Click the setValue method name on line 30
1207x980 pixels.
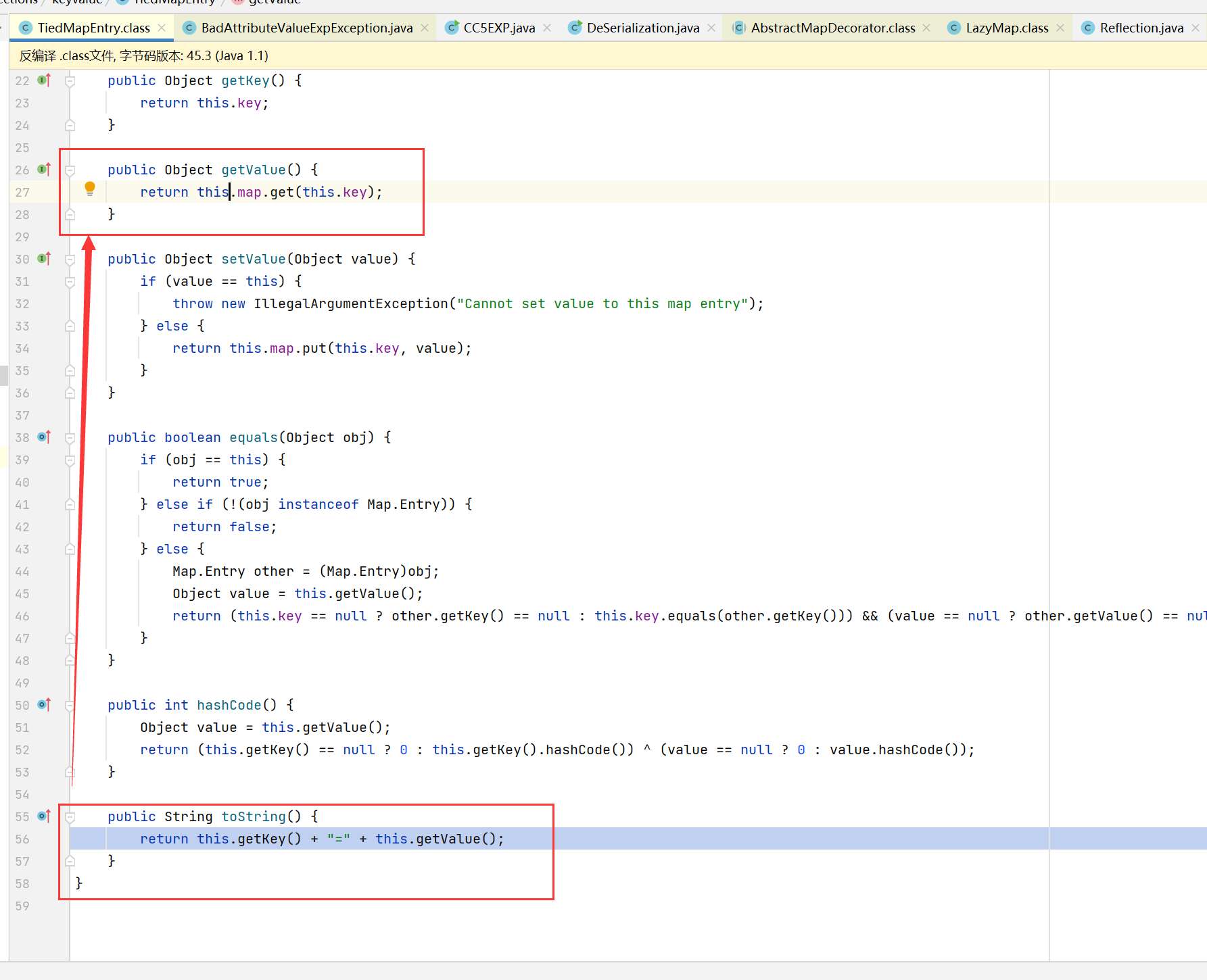click(x=254, y=259)
